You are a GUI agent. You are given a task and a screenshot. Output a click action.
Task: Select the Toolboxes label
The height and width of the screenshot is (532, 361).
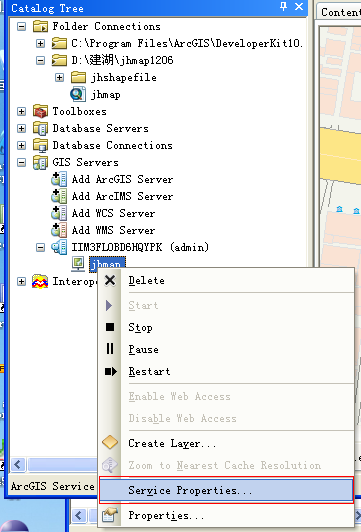coord(79,111)
